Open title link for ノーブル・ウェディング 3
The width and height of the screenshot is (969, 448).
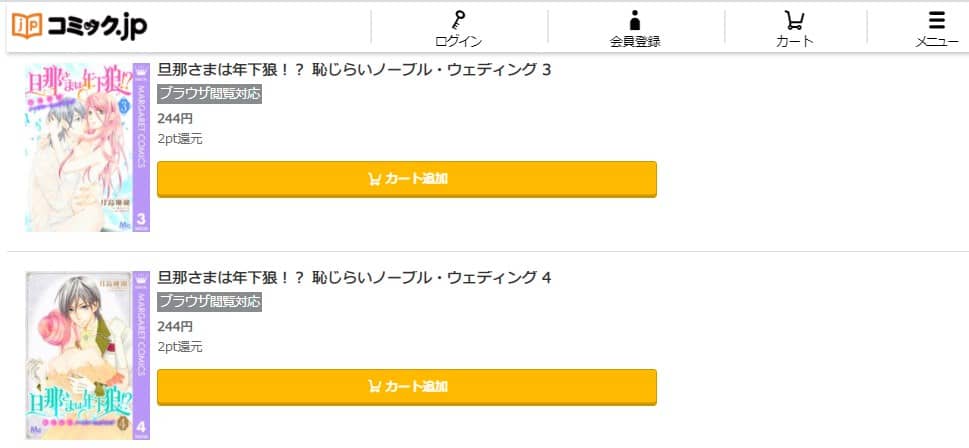tap(355, 70)
